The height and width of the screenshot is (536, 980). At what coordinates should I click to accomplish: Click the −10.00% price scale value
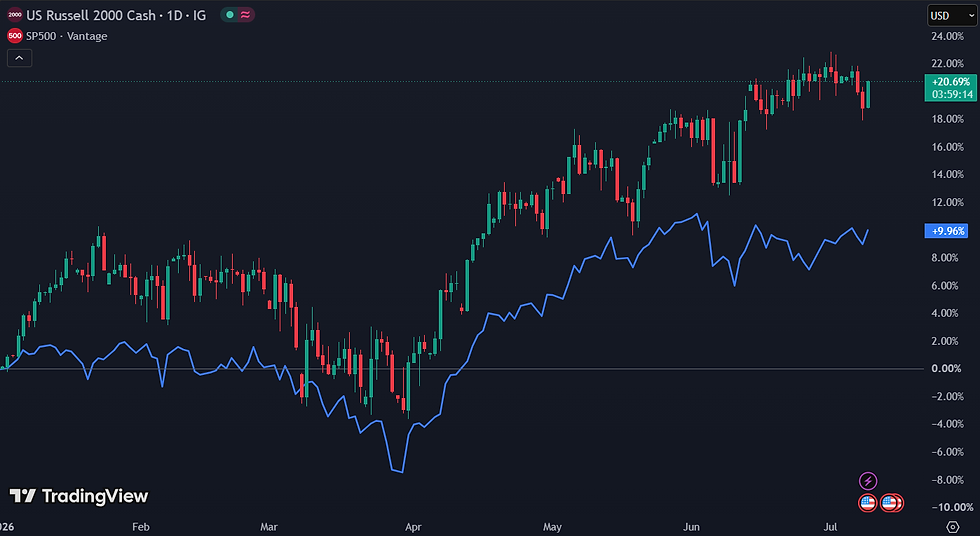[950, 507]
